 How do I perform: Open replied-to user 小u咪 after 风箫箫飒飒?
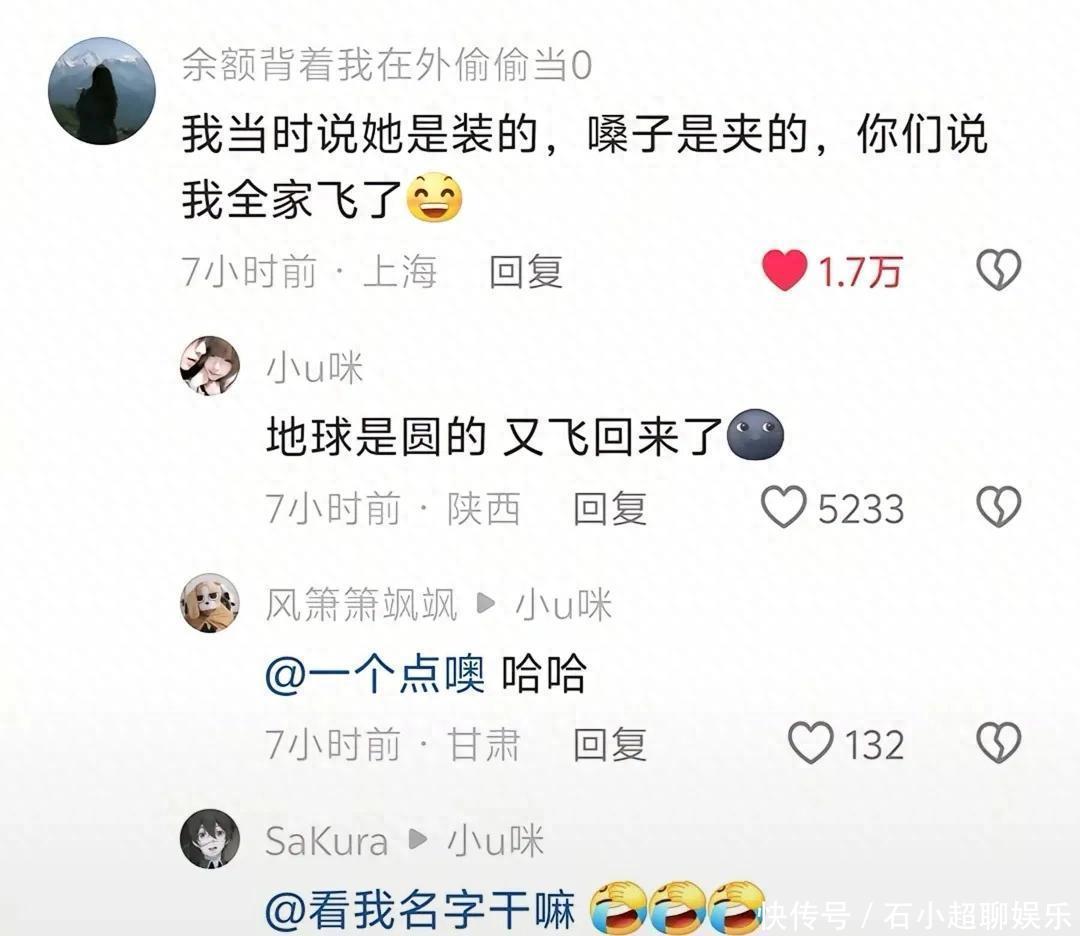click(x=563, y=605)
